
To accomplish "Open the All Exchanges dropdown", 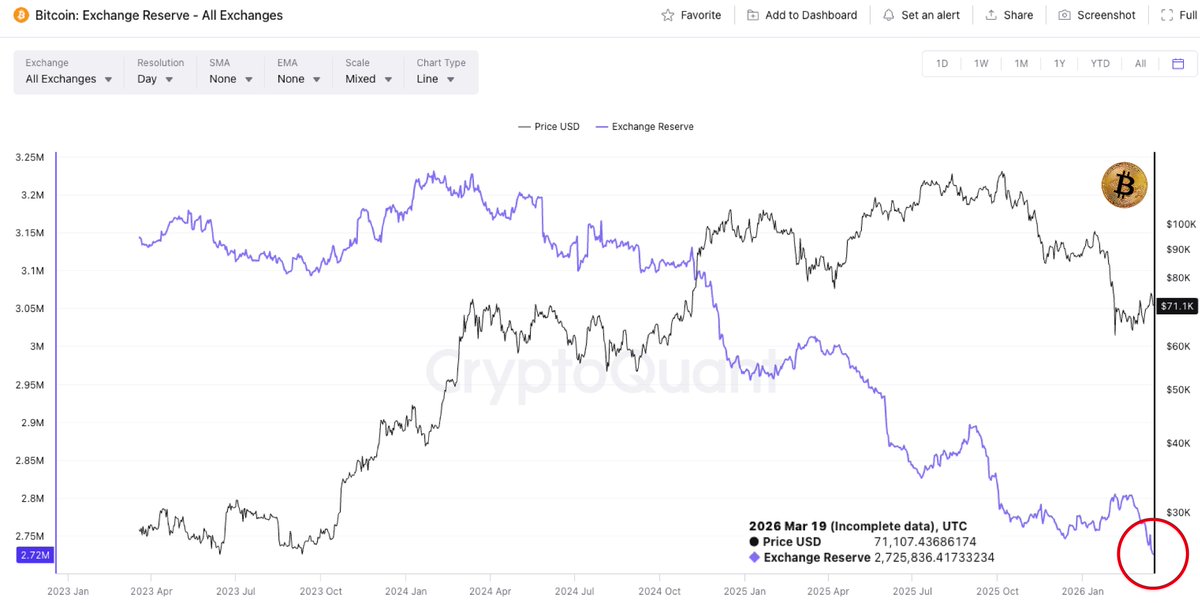I will tap(68, 79).
